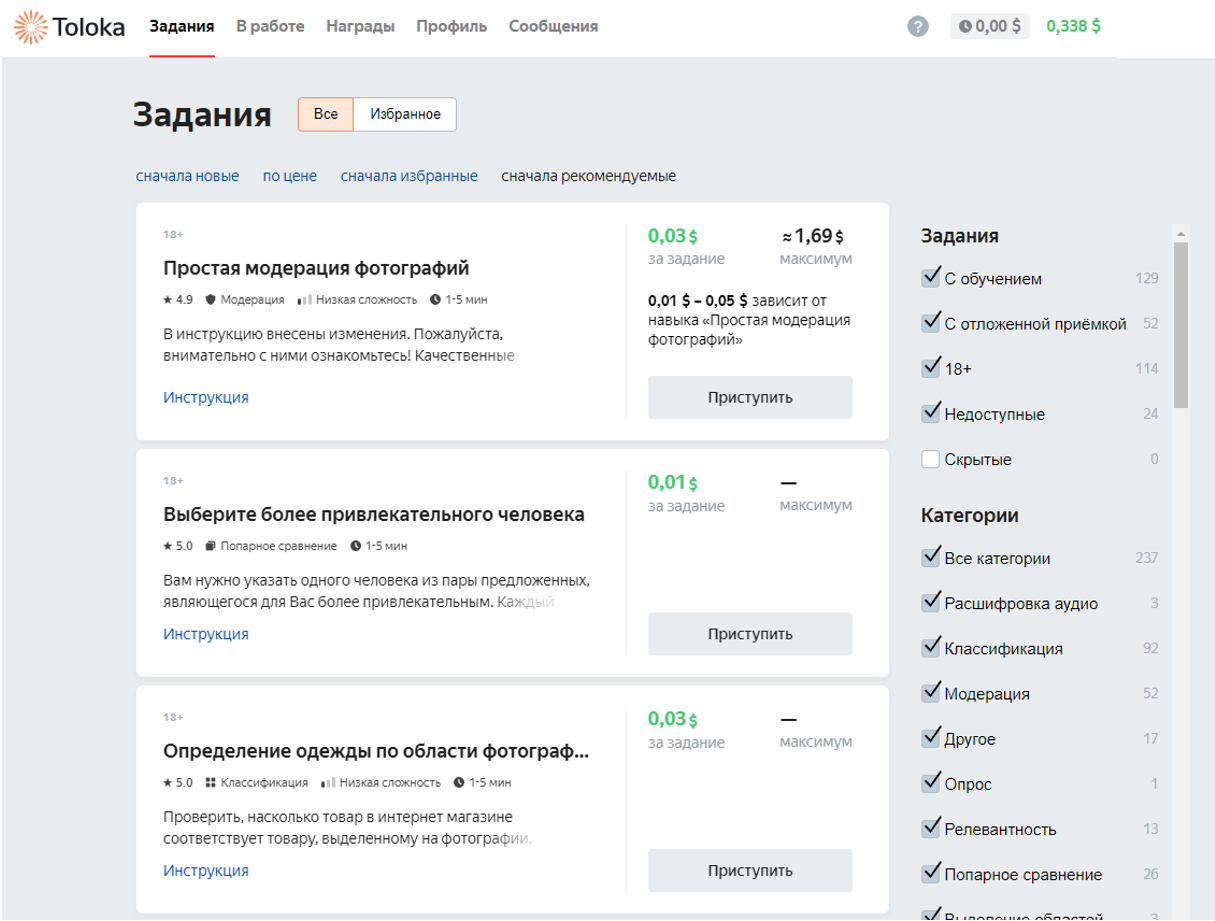Click the 0,01 $ price за задание
The width and height of the screenshot is (1215, 921).
tap(673, 483)
